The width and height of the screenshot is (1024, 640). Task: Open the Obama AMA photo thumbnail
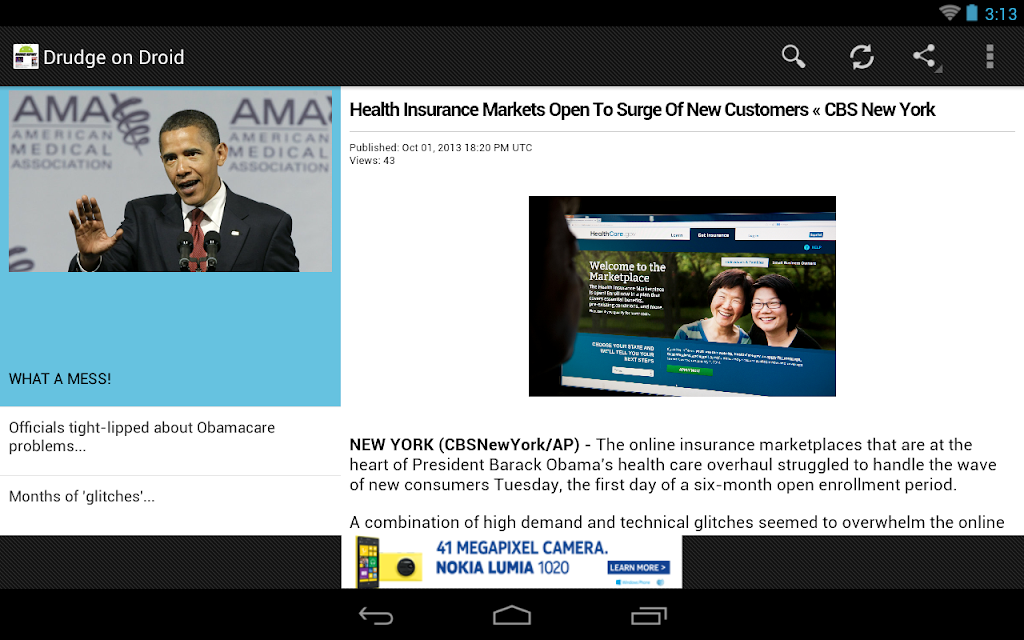click(170, 181)
